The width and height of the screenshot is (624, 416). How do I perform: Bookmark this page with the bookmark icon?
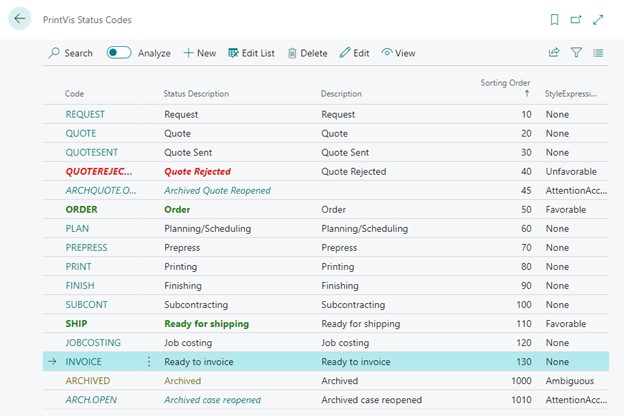point(554,20)
